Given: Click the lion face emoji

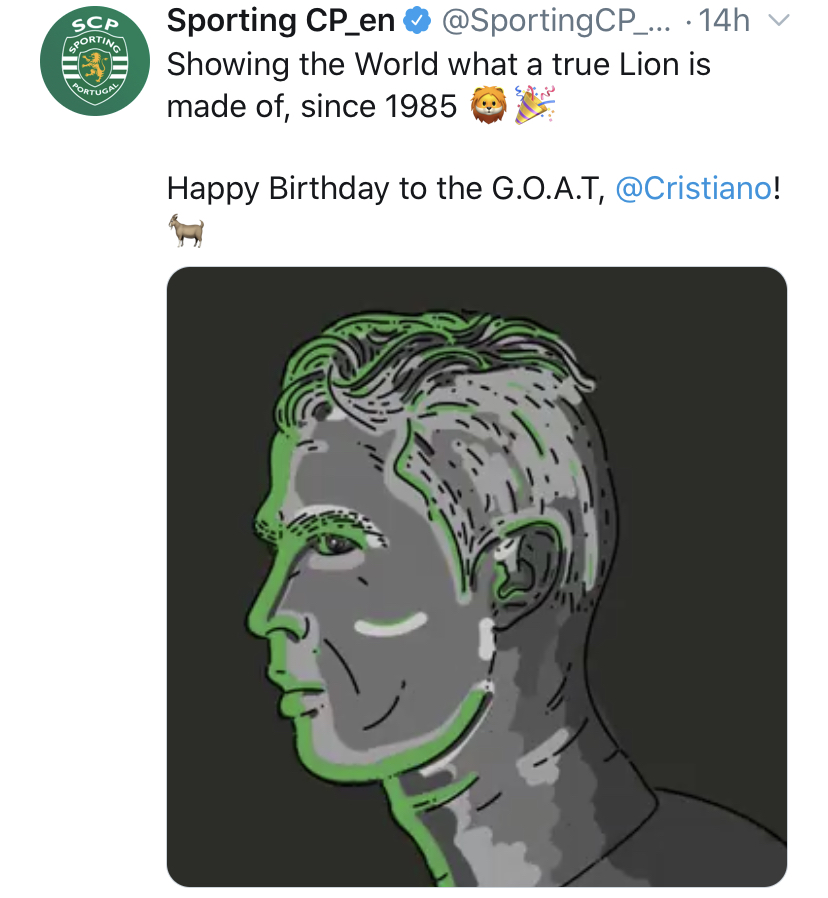Looking at the screenshot, I should pos(488,104).
